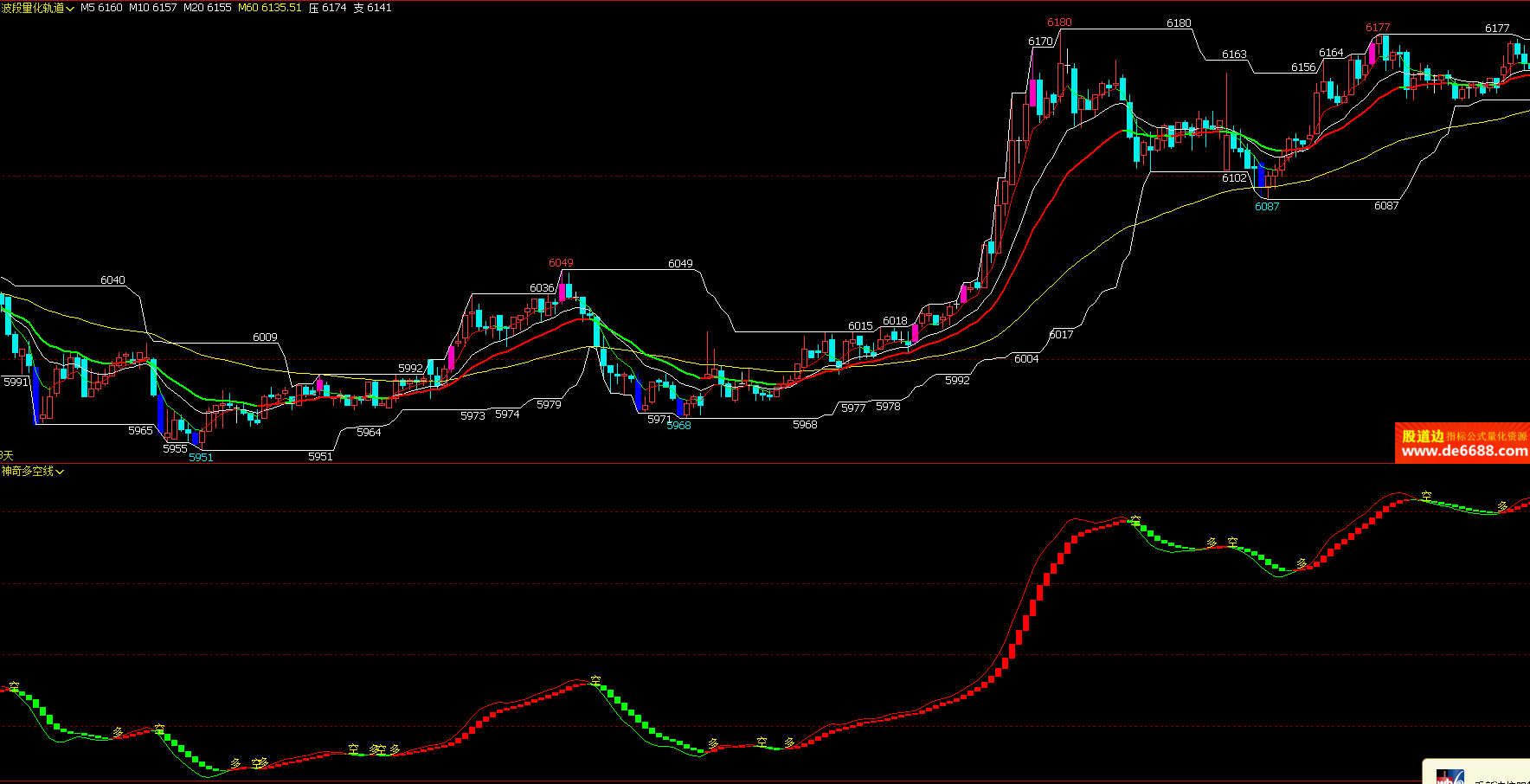This screenshot has width=1530, height=784.
Task: Click the popup notification icon at bottom-right
Action: tap(1450, 776)
